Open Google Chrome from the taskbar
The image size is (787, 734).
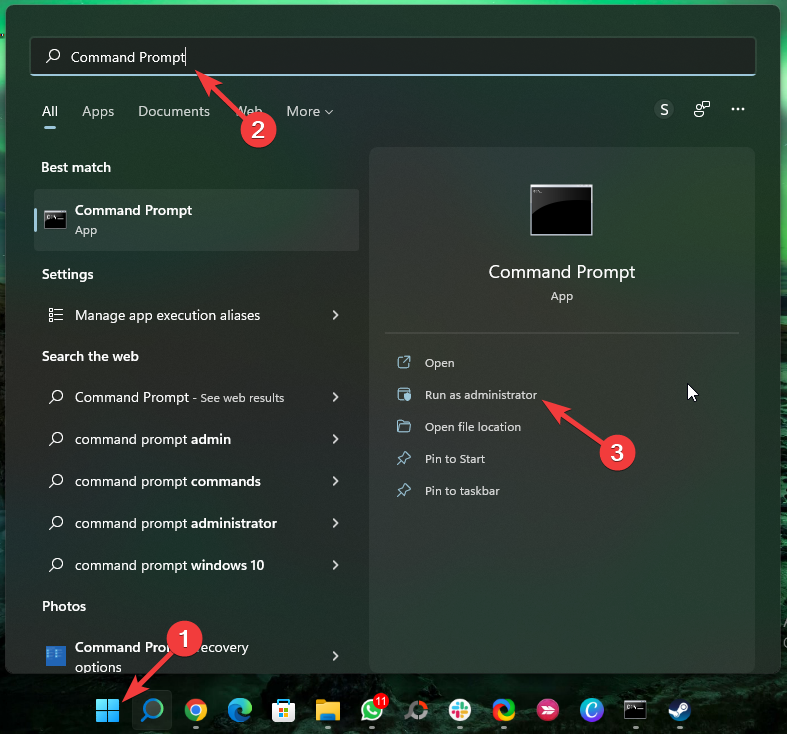196,710
